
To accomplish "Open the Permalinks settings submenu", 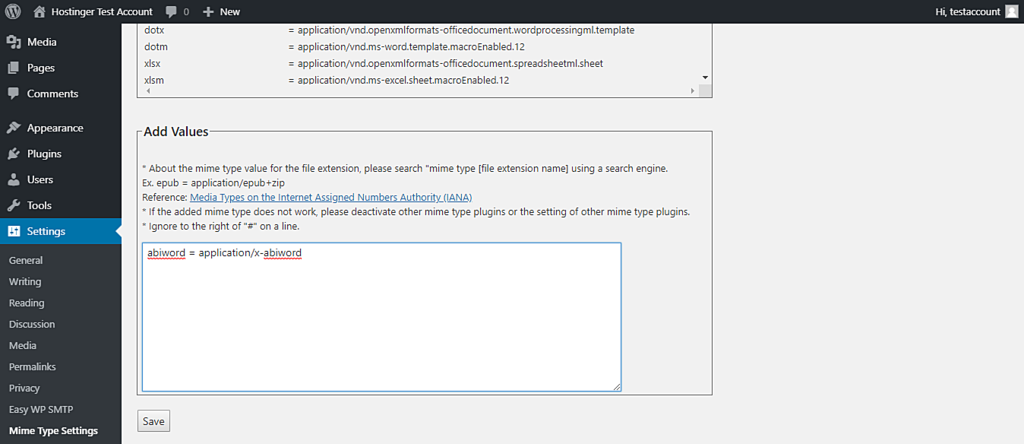I will tap(32, 366).
